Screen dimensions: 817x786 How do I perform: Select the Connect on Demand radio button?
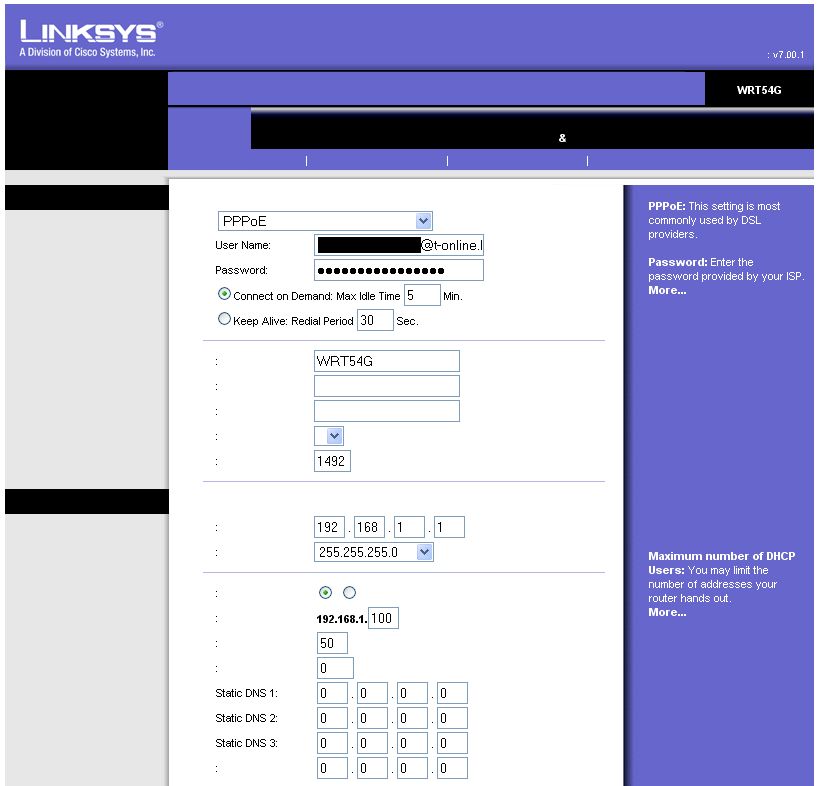click(x=224, y=294)
